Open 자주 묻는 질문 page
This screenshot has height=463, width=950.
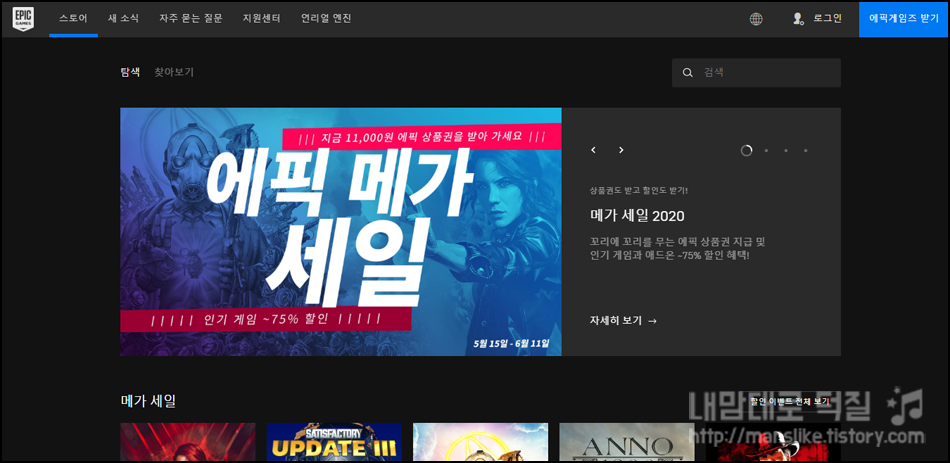point(191,18)
